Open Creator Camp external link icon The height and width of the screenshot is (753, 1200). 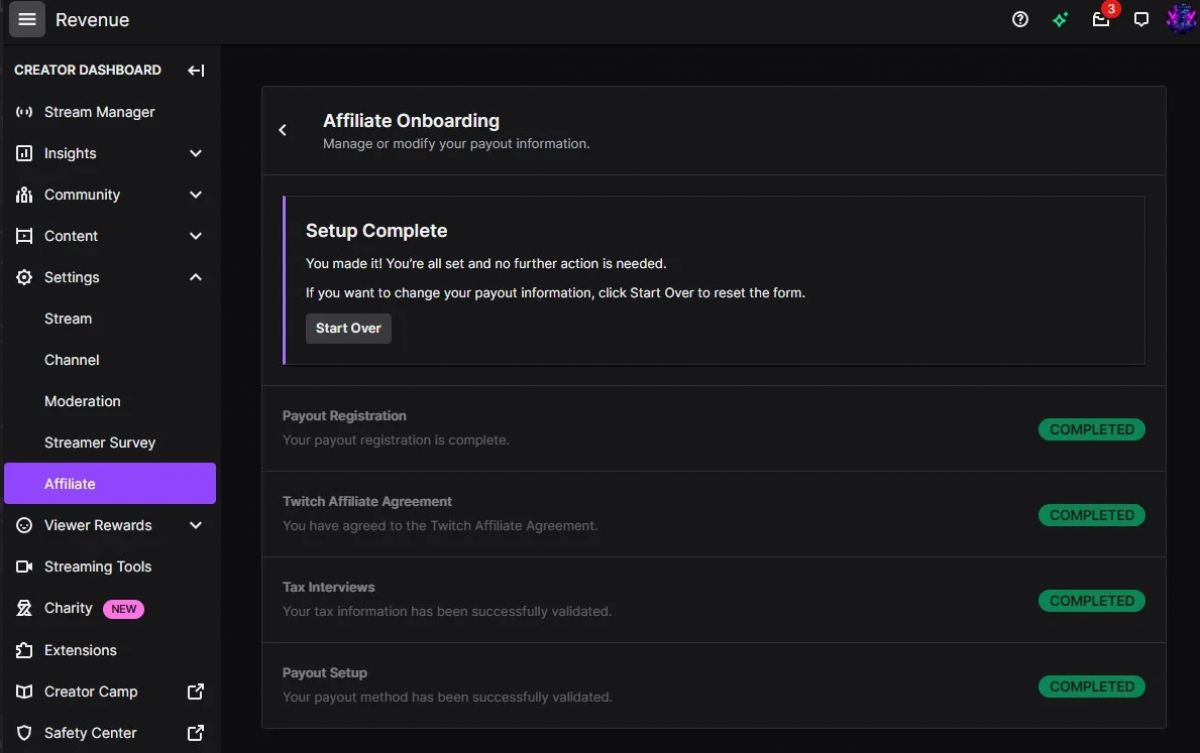(x=196, y=691)
